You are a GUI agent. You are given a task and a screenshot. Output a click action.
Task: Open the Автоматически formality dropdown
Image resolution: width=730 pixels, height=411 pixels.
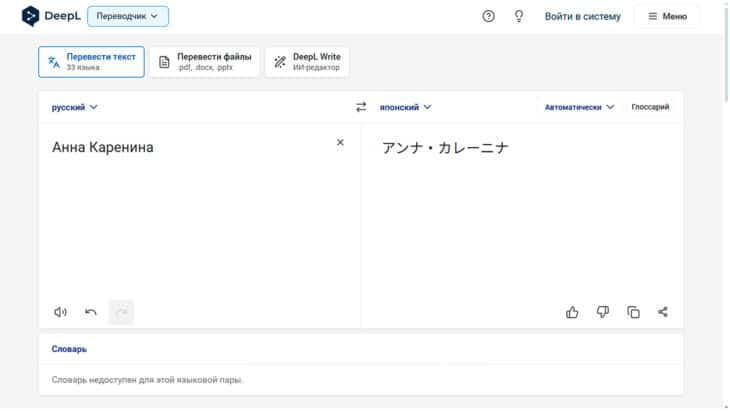[x=579, y=107]
